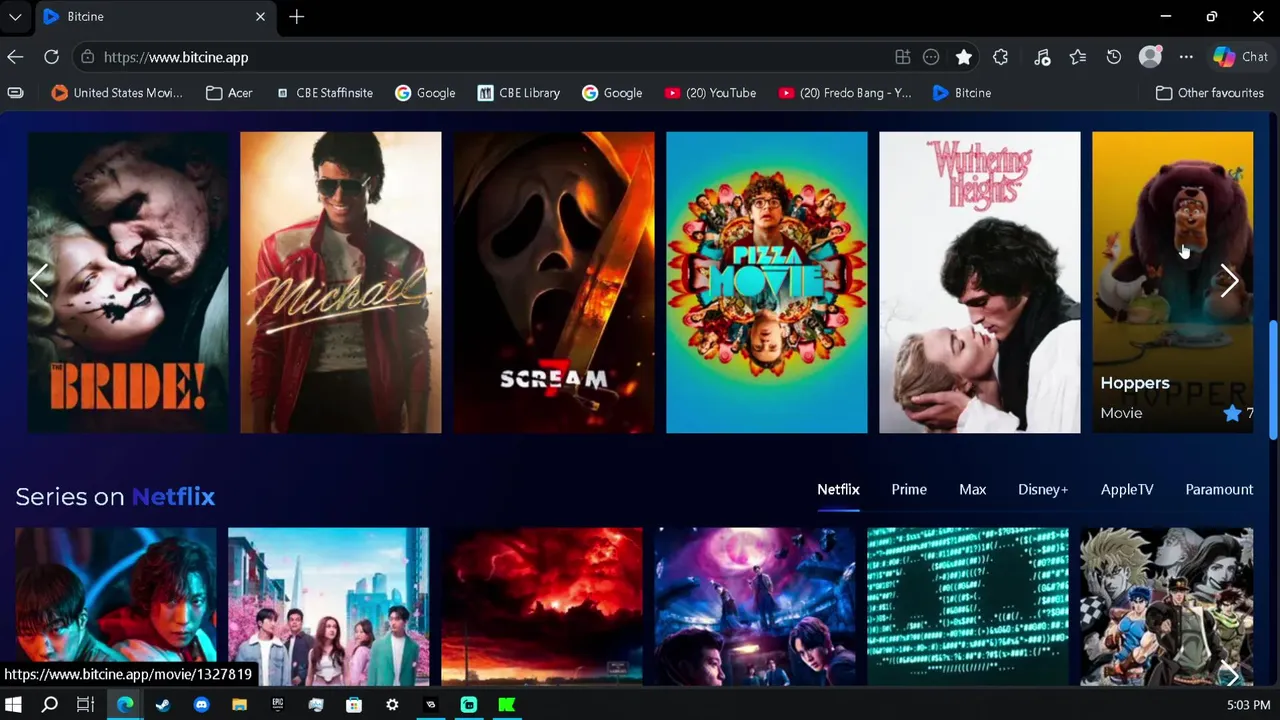Open the tab actions dropdown arrow

click(15, 17)
